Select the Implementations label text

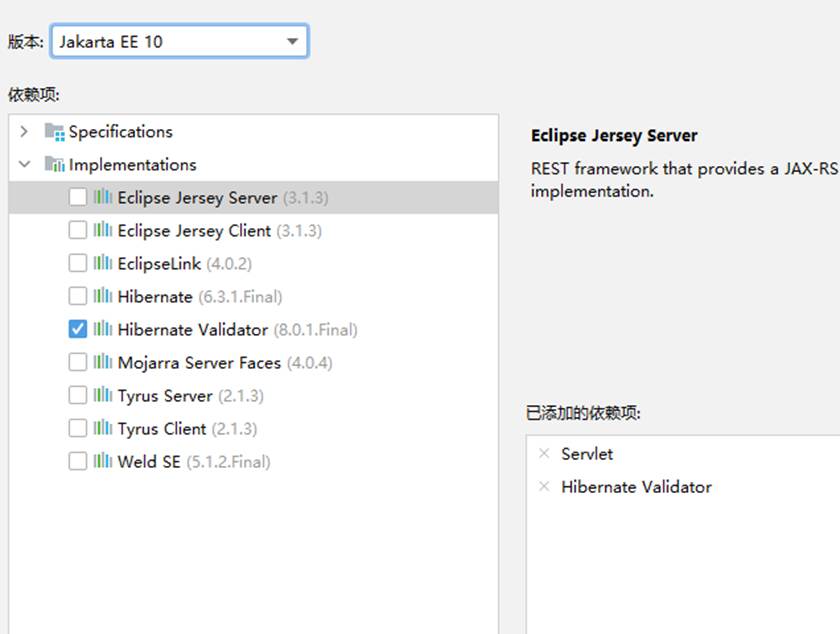132,165
